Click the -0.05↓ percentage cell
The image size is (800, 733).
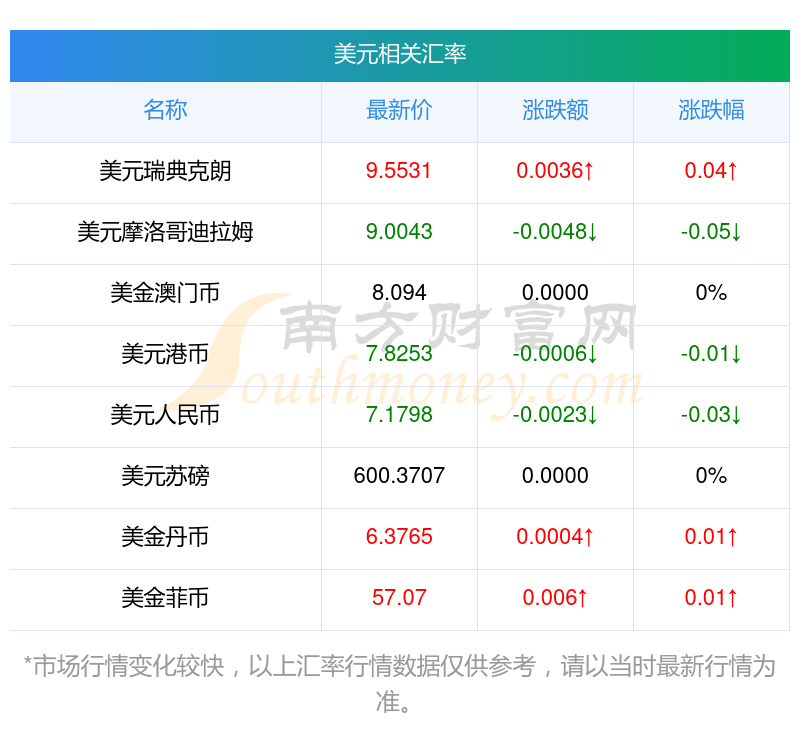(x=711, y=232)
